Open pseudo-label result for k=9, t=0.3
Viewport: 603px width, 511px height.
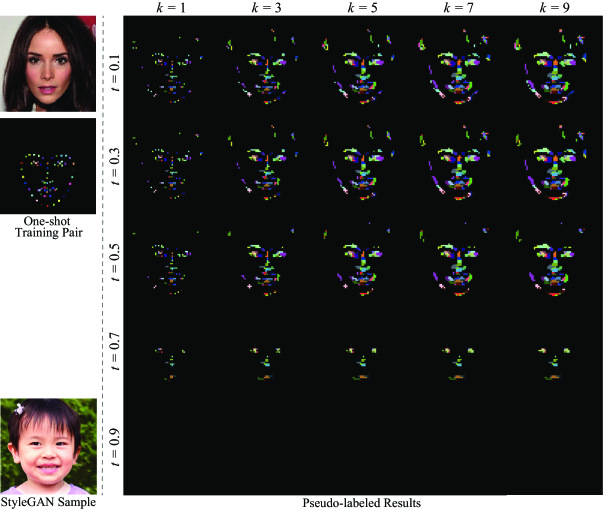pos(555,160)
